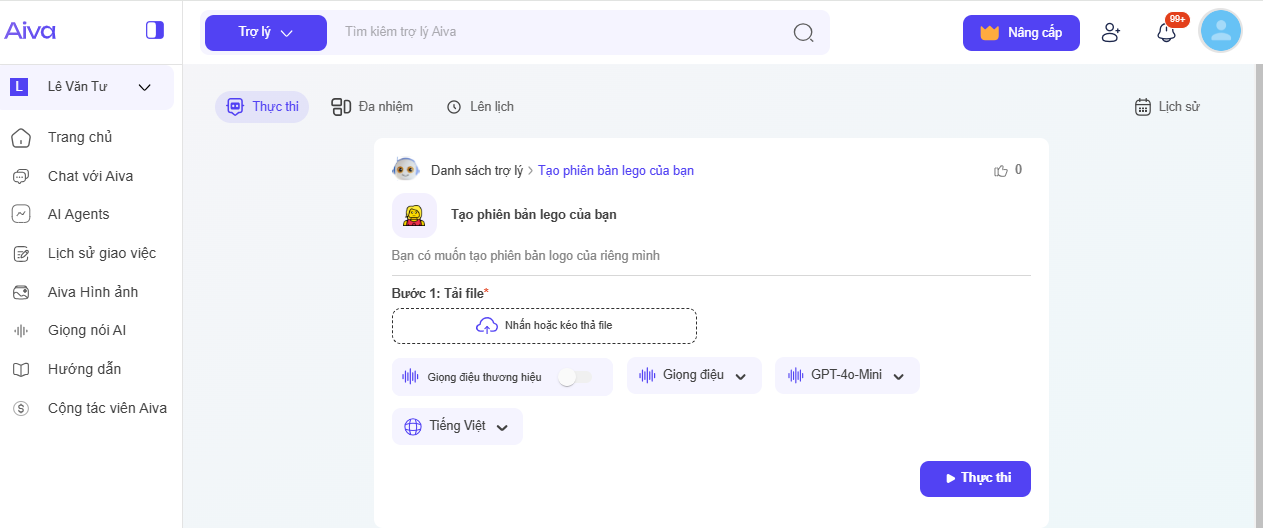Click the add user icon

(1110, 32)
